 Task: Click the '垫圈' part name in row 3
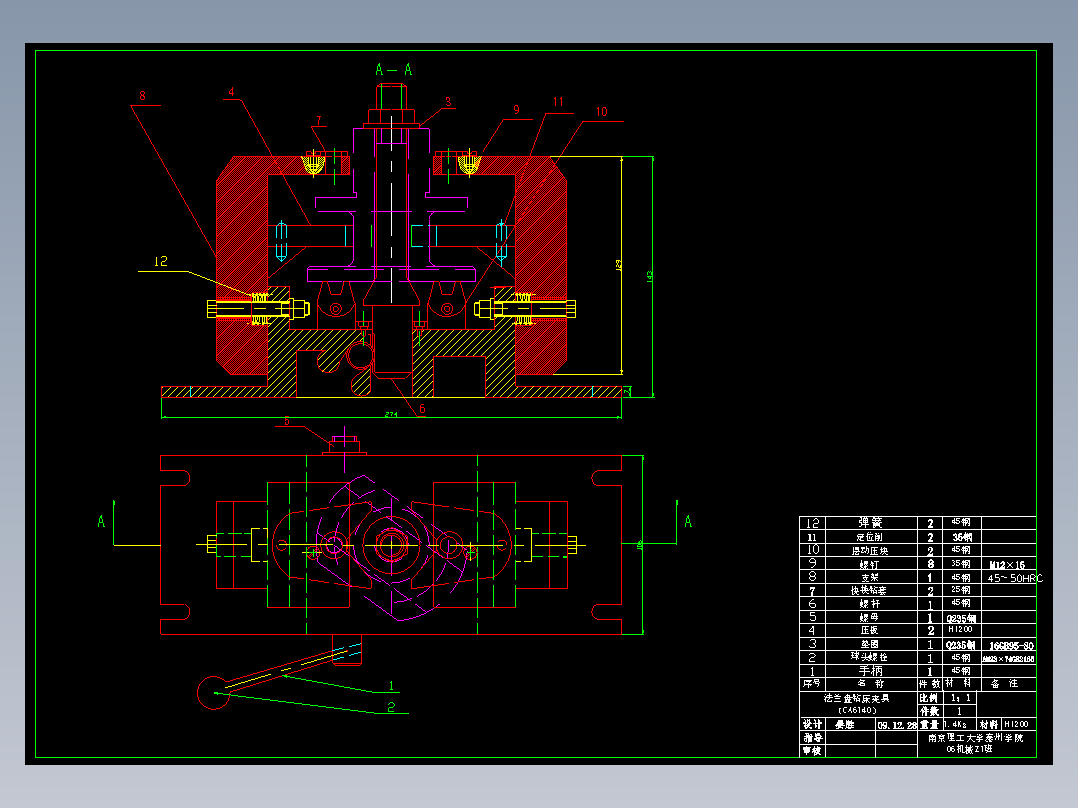[x=870, y=644]
